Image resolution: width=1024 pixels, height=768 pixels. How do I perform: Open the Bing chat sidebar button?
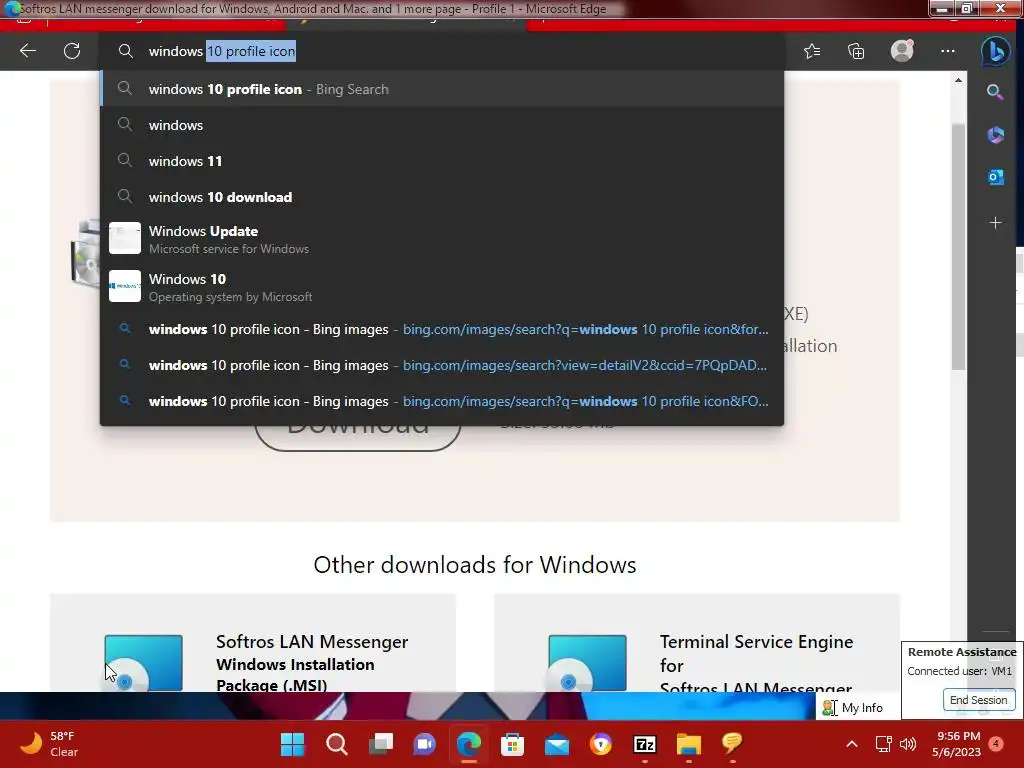pos(995,51)
